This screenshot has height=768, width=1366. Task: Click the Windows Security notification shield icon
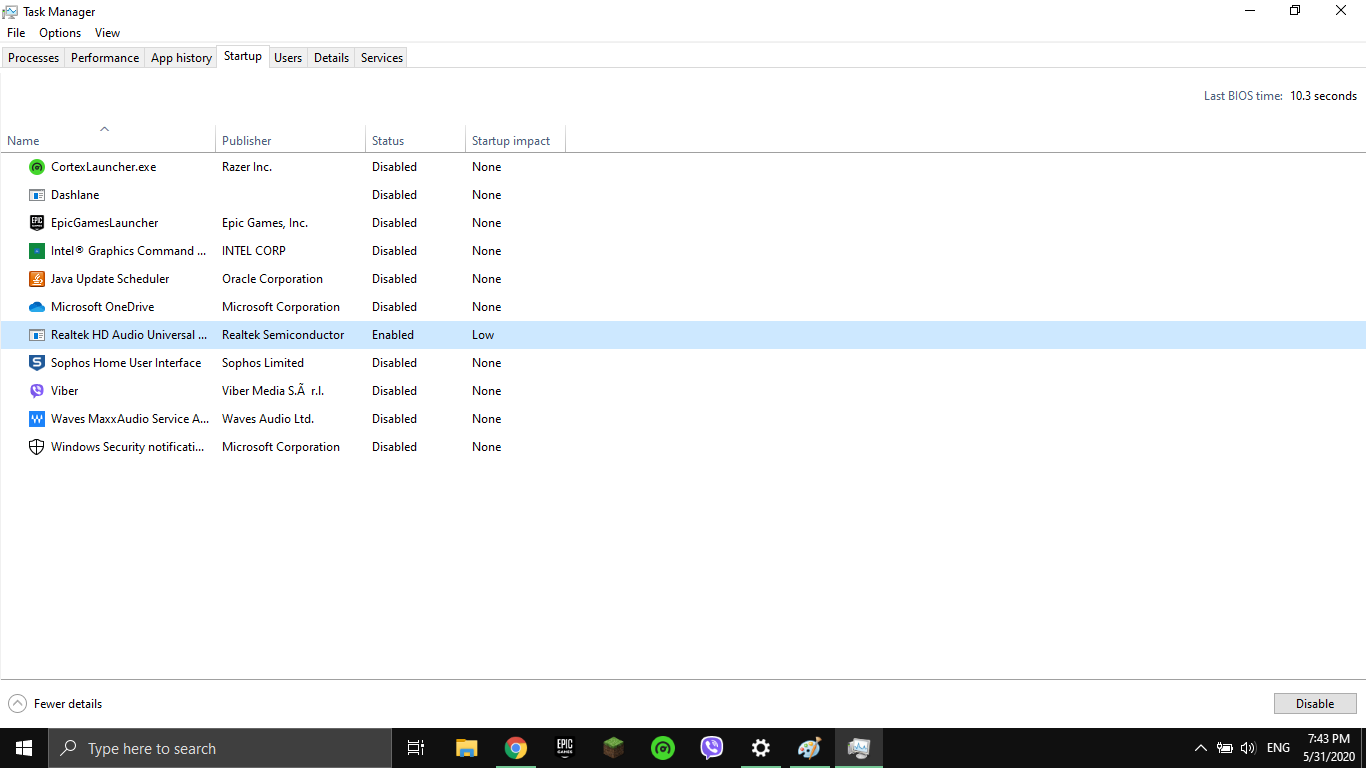click(x=37, y=447)
